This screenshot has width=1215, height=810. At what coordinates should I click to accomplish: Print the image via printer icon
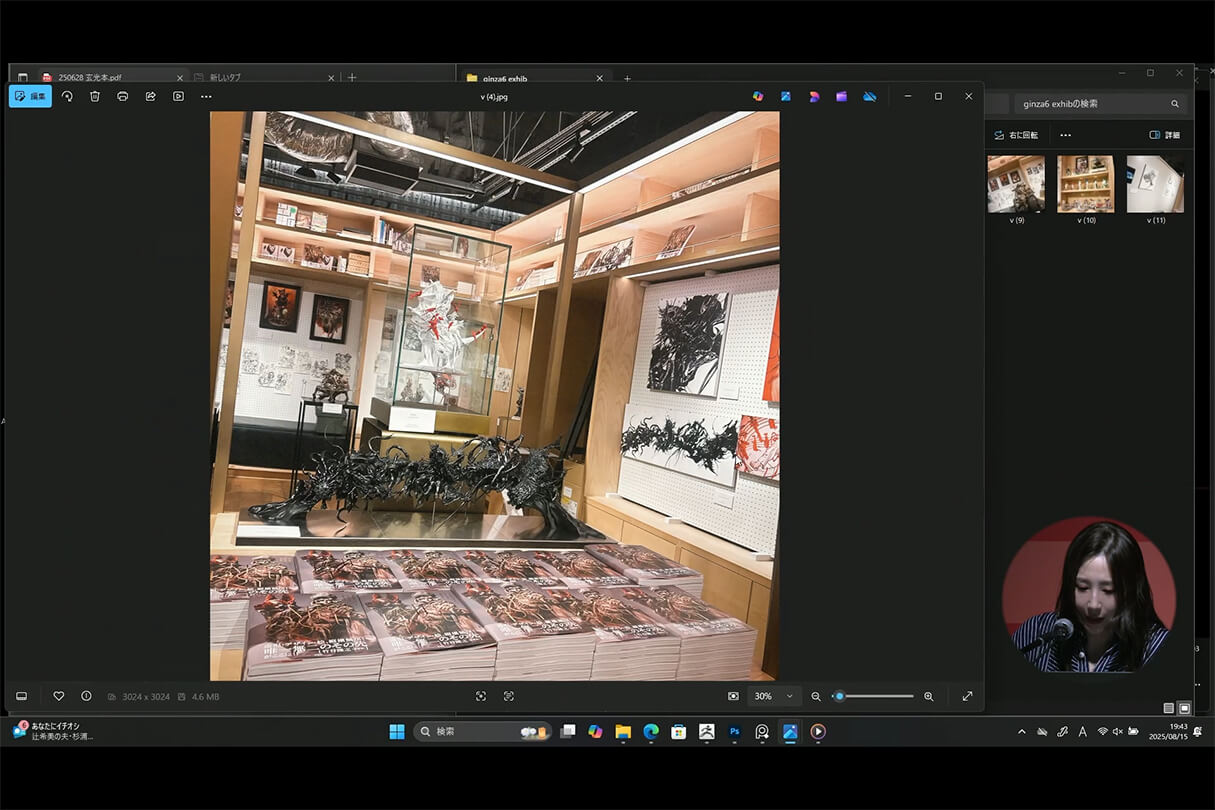[x=122, y=96]
